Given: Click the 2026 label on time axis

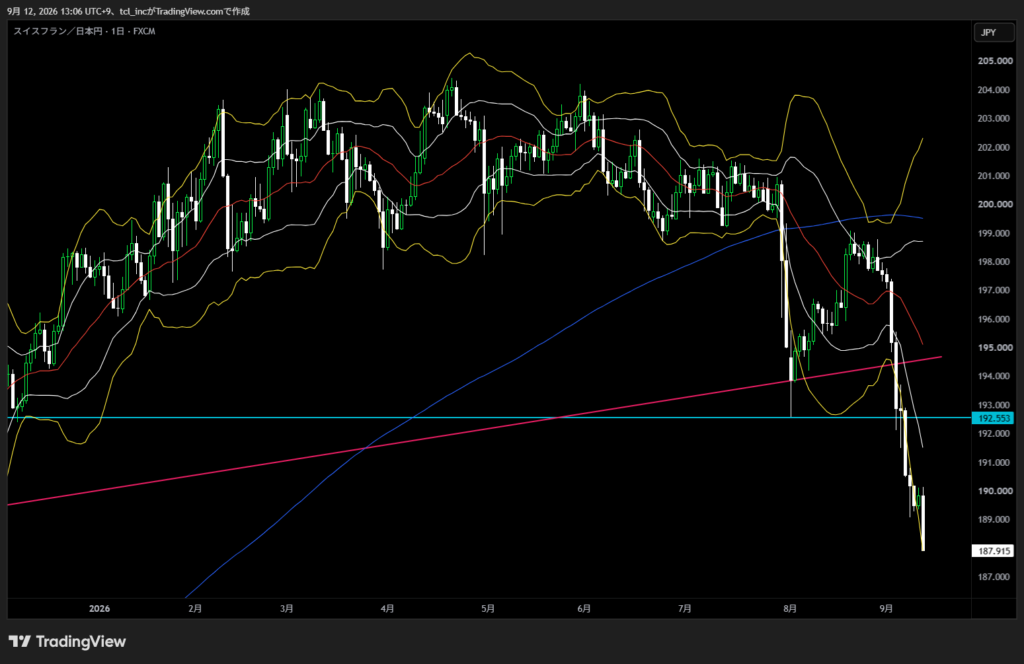Looking at the screenshot, I should coord(99,609).
